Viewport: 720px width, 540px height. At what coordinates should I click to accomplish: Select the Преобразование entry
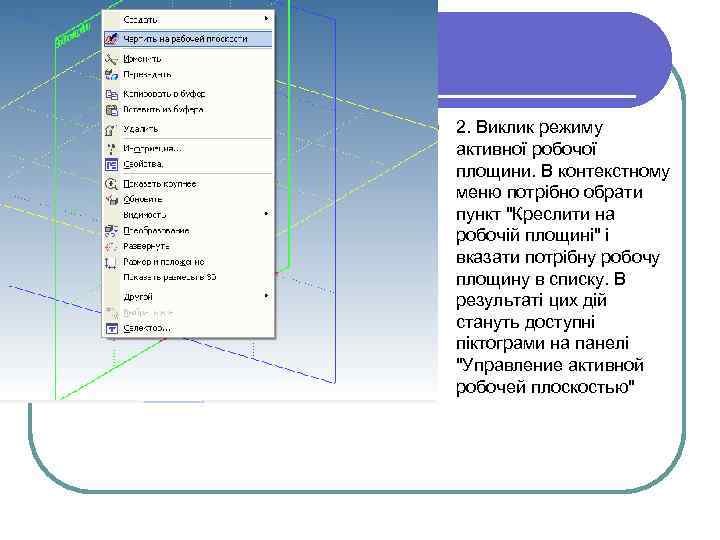pos(188,231)
